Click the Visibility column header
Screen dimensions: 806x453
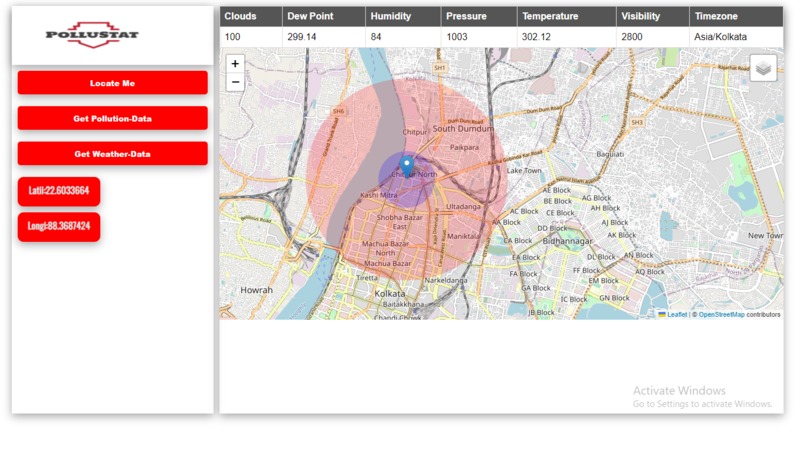pos(653,16)
